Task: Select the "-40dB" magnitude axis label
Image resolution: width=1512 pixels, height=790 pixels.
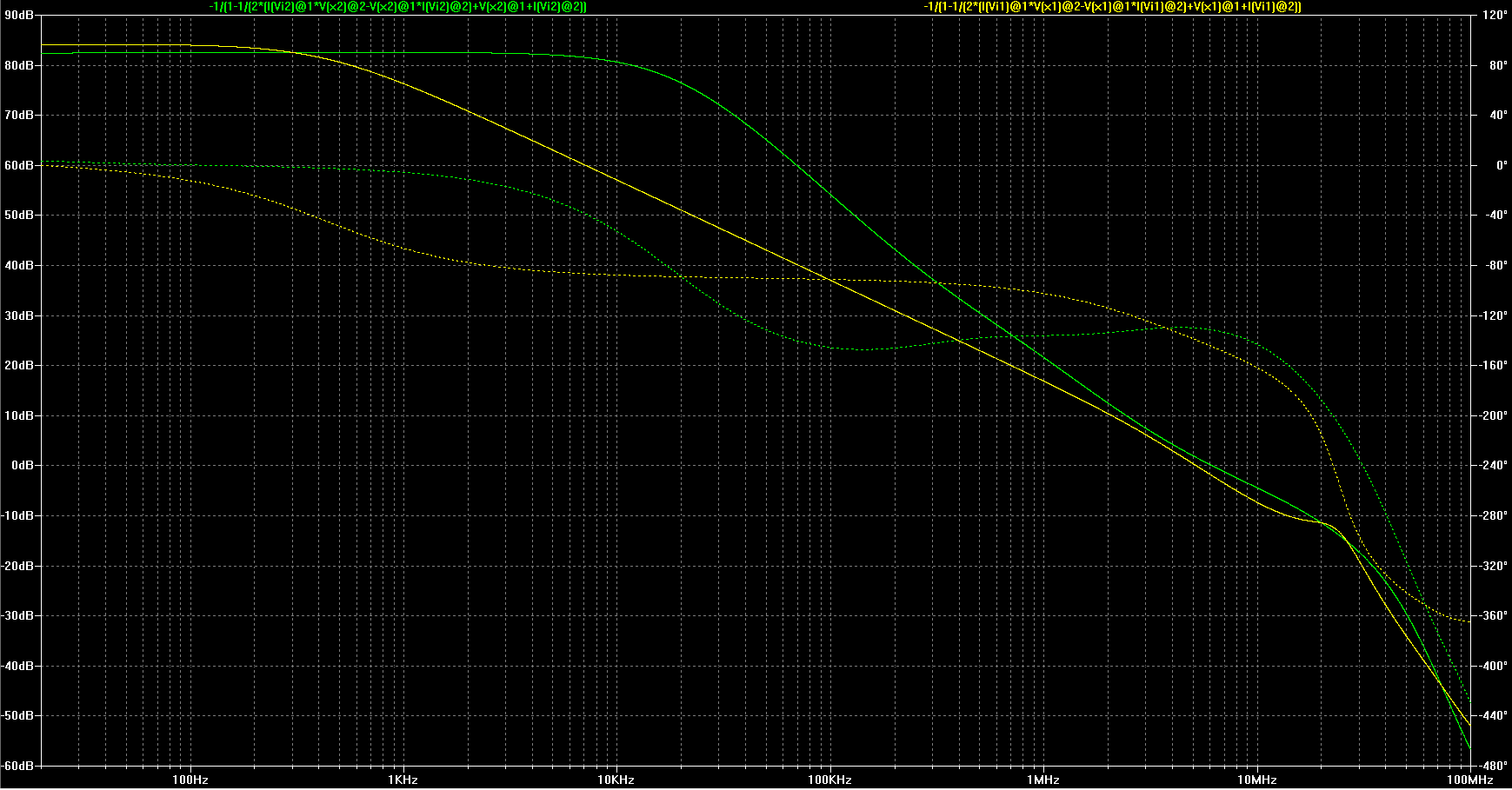Action: (x=17, y=666)
